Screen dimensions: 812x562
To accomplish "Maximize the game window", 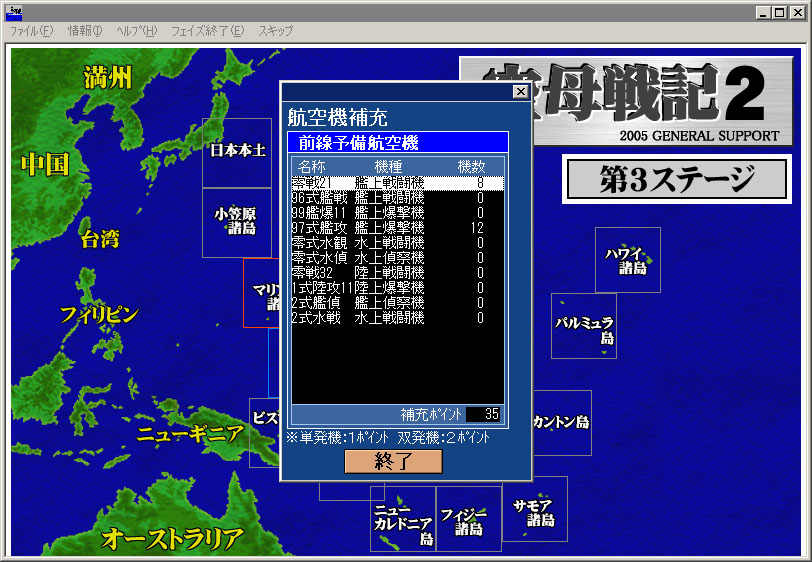I will (x=779, y=12).
